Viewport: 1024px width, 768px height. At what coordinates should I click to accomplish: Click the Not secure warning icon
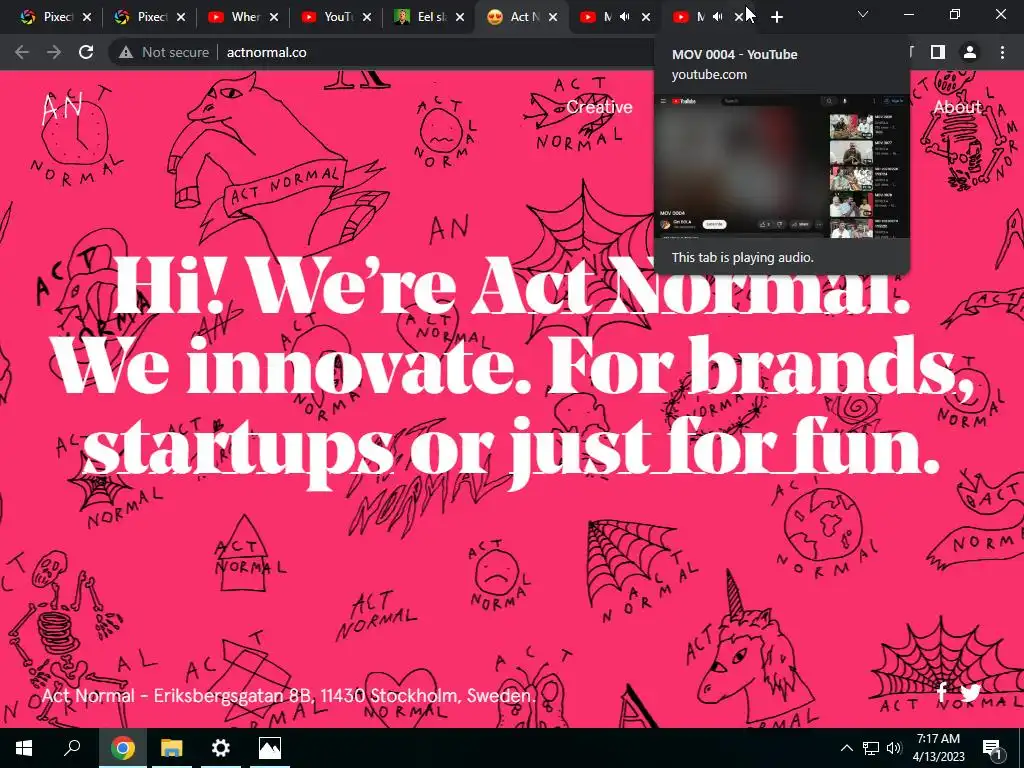coord(126,52)
